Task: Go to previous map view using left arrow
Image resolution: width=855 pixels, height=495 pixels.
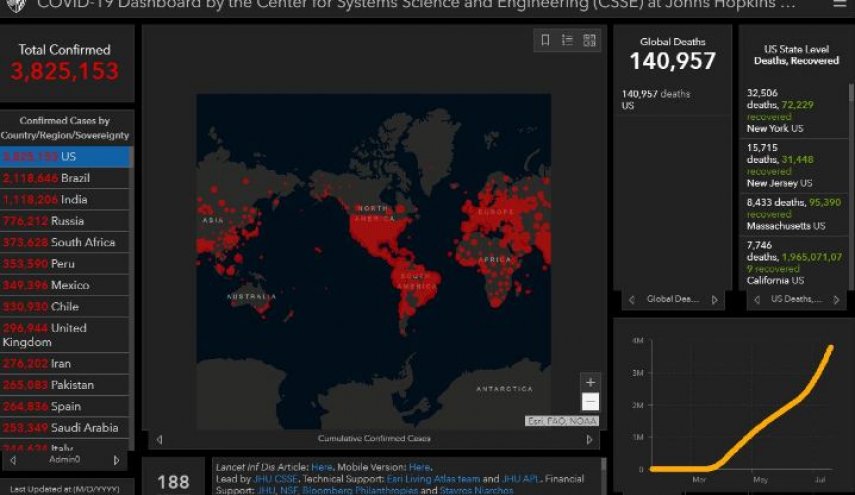Action: (x=159, y=439)
